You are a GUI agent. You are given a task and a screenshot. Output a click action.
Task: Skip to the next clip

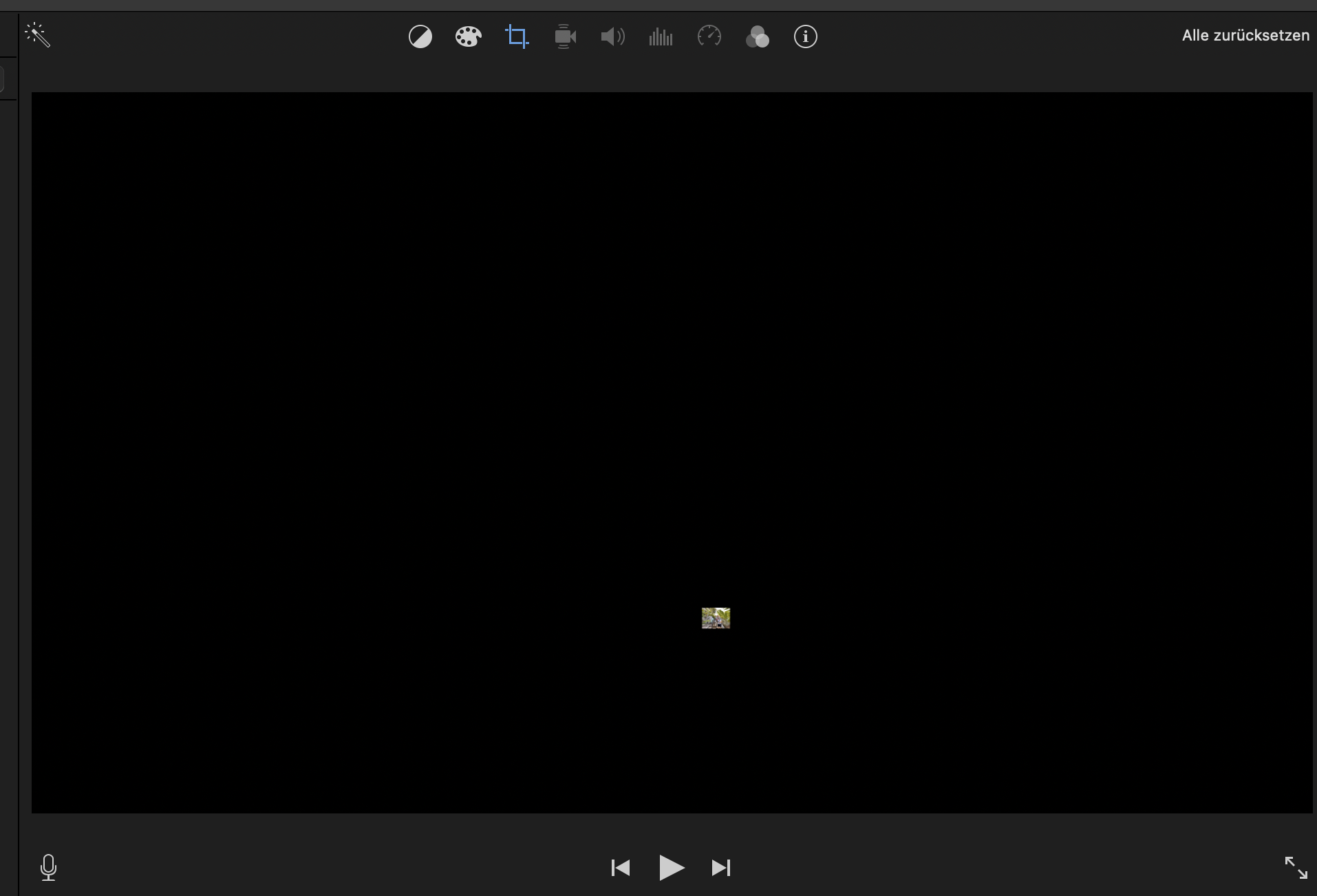720,868
